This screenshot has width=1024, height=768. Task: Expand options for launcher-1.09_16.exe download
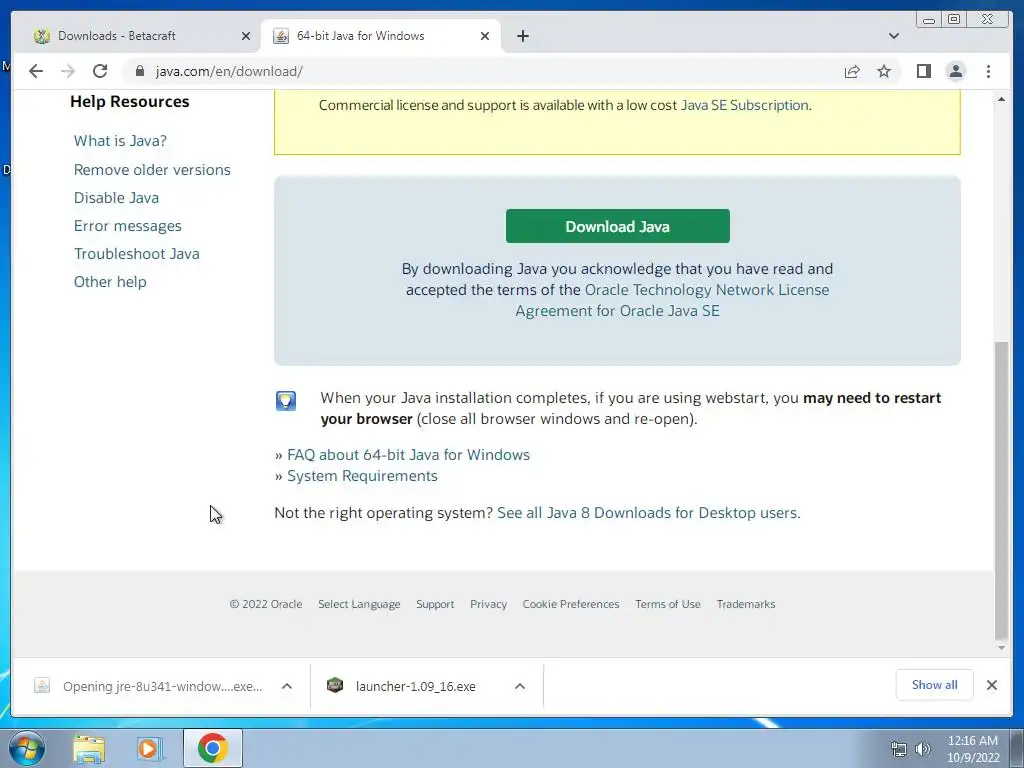click(x=520, y=686)
